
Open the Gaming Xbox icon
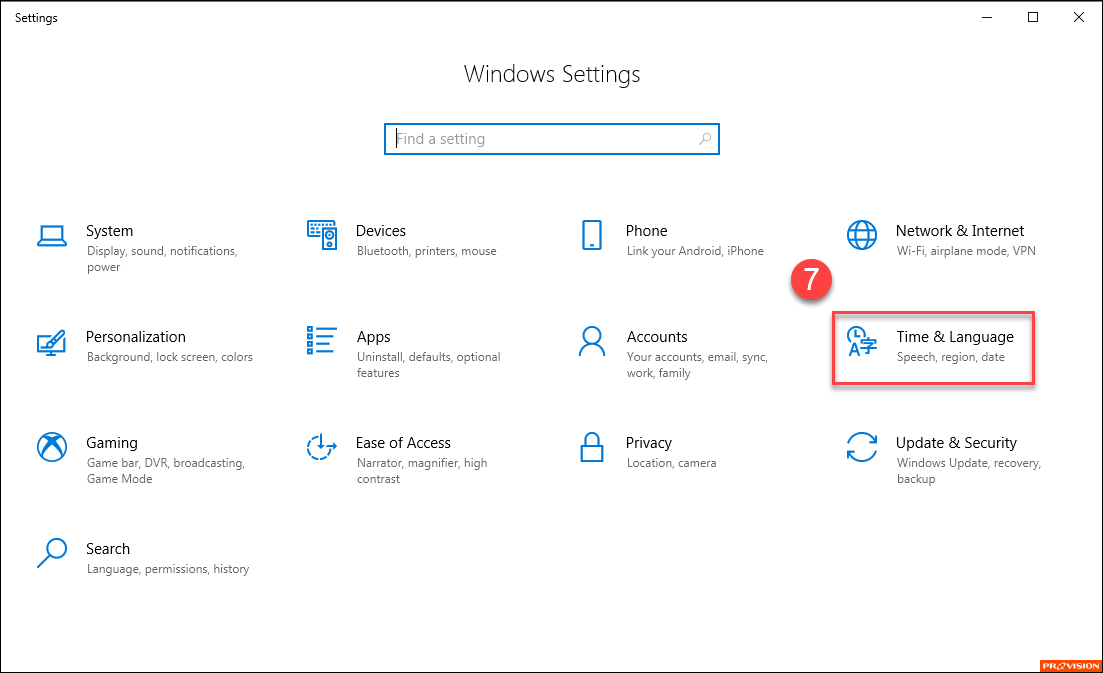point(51,447)
